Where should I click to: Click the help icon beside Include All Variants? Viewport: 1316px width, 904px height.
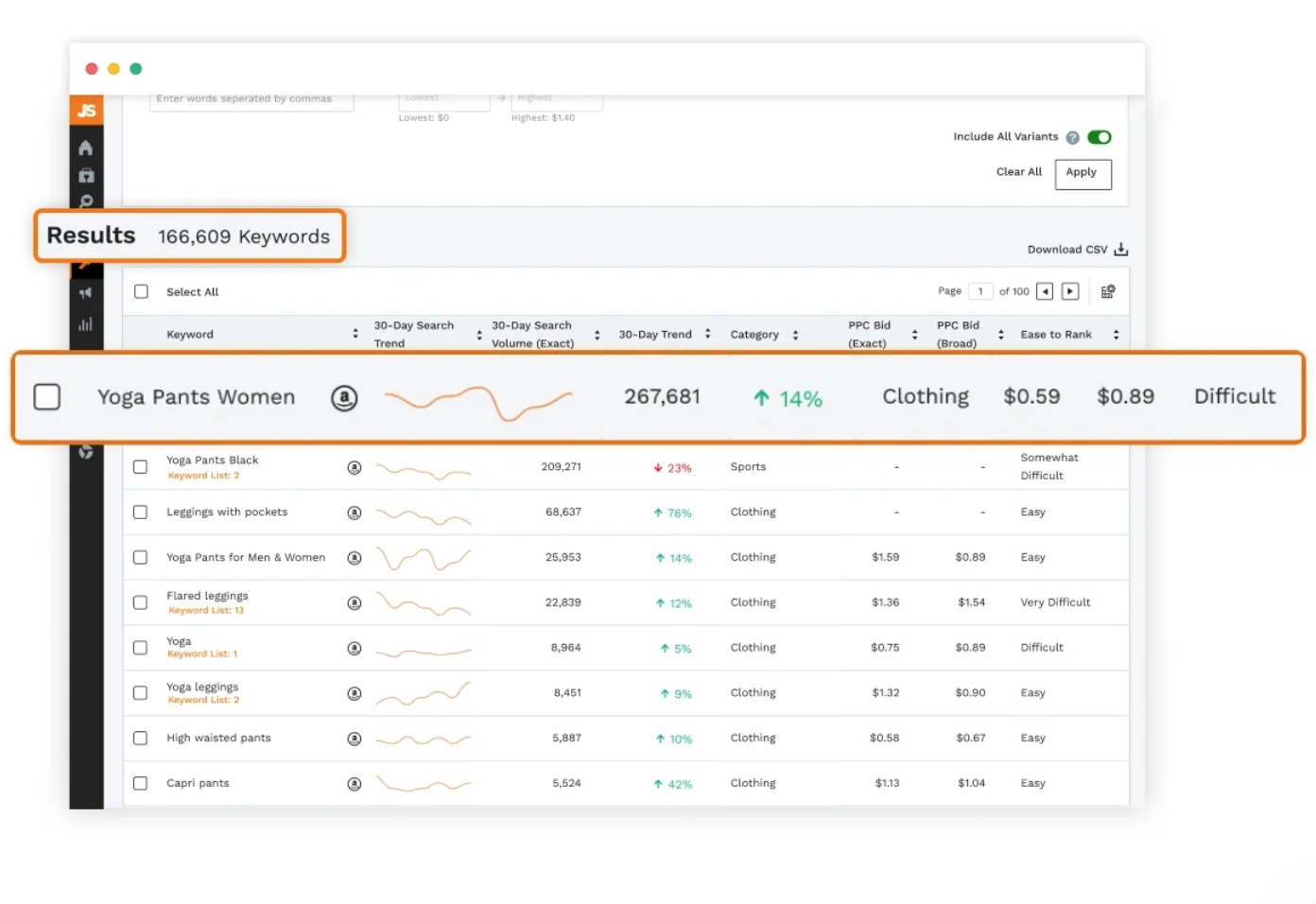tap(1072, 138)
